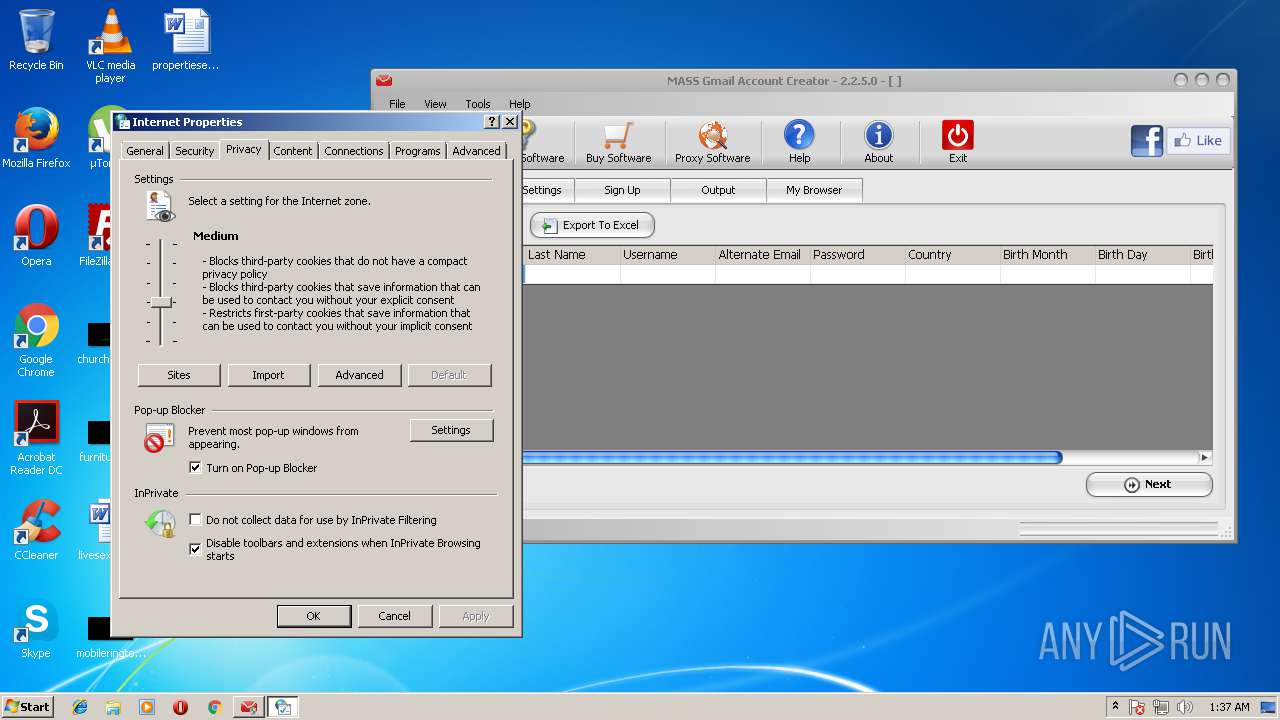Click the Start button

point(27,706)
